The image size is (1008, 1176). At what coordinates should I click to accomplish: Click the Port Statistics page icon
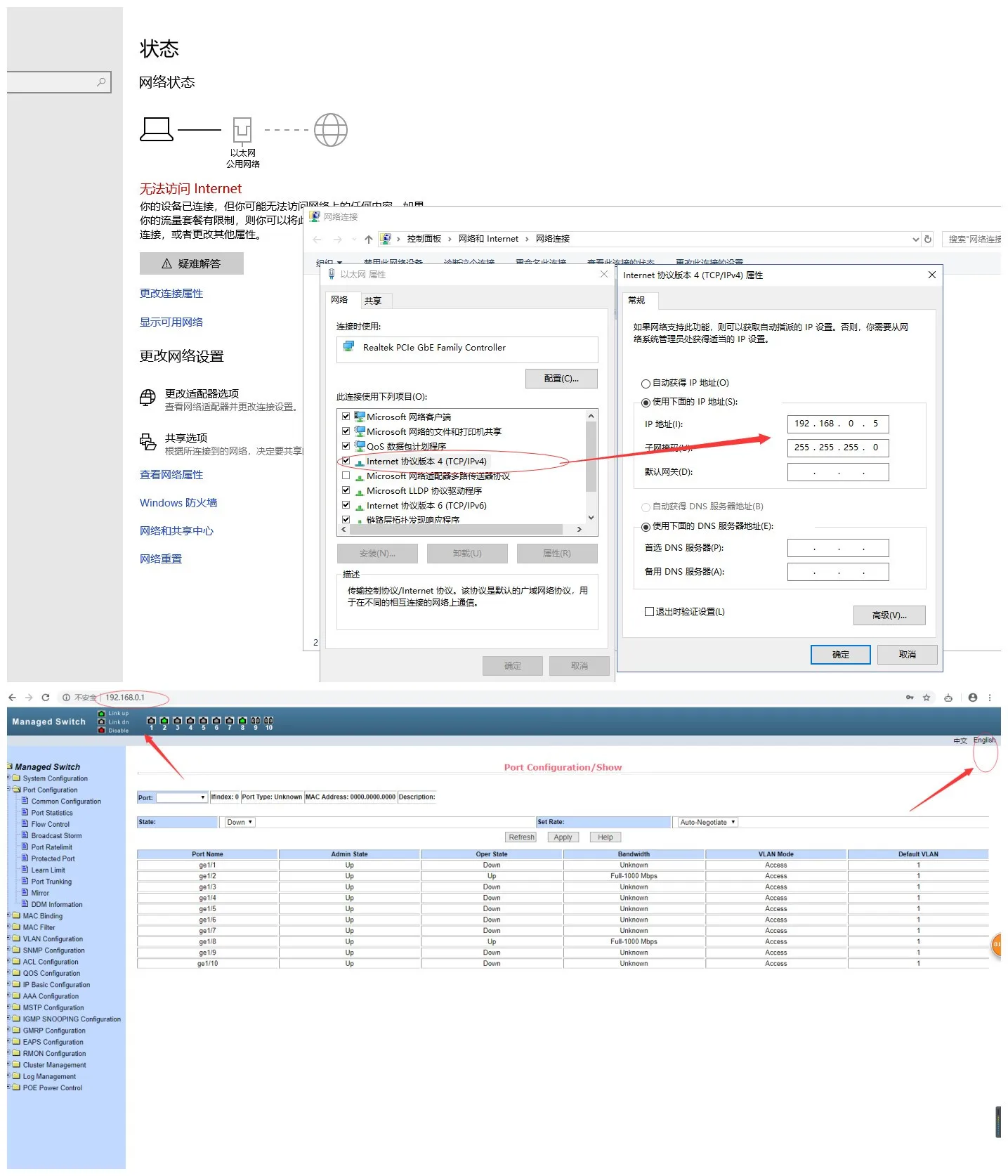click(25, 811)
